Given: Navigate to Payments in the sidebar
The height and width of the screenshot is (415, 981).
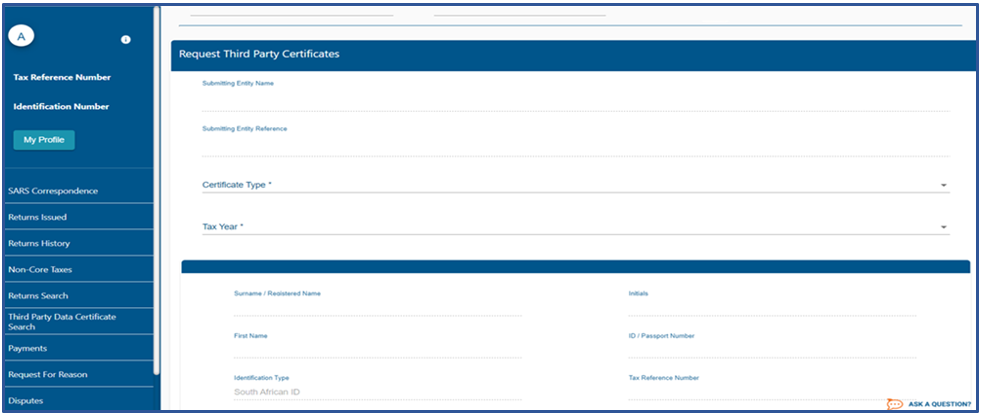Looking at the screenshot, I should click(x=27, y=348).
